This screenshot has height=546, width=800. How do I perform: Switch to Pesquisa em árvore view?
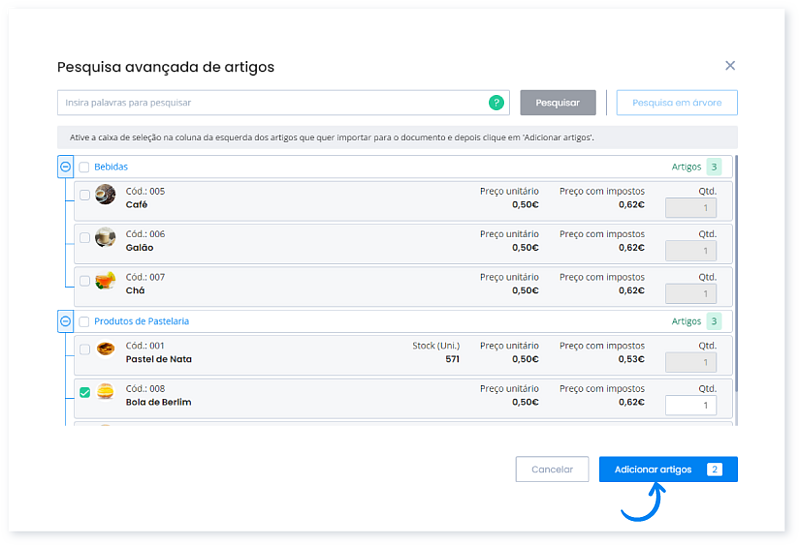677,102
